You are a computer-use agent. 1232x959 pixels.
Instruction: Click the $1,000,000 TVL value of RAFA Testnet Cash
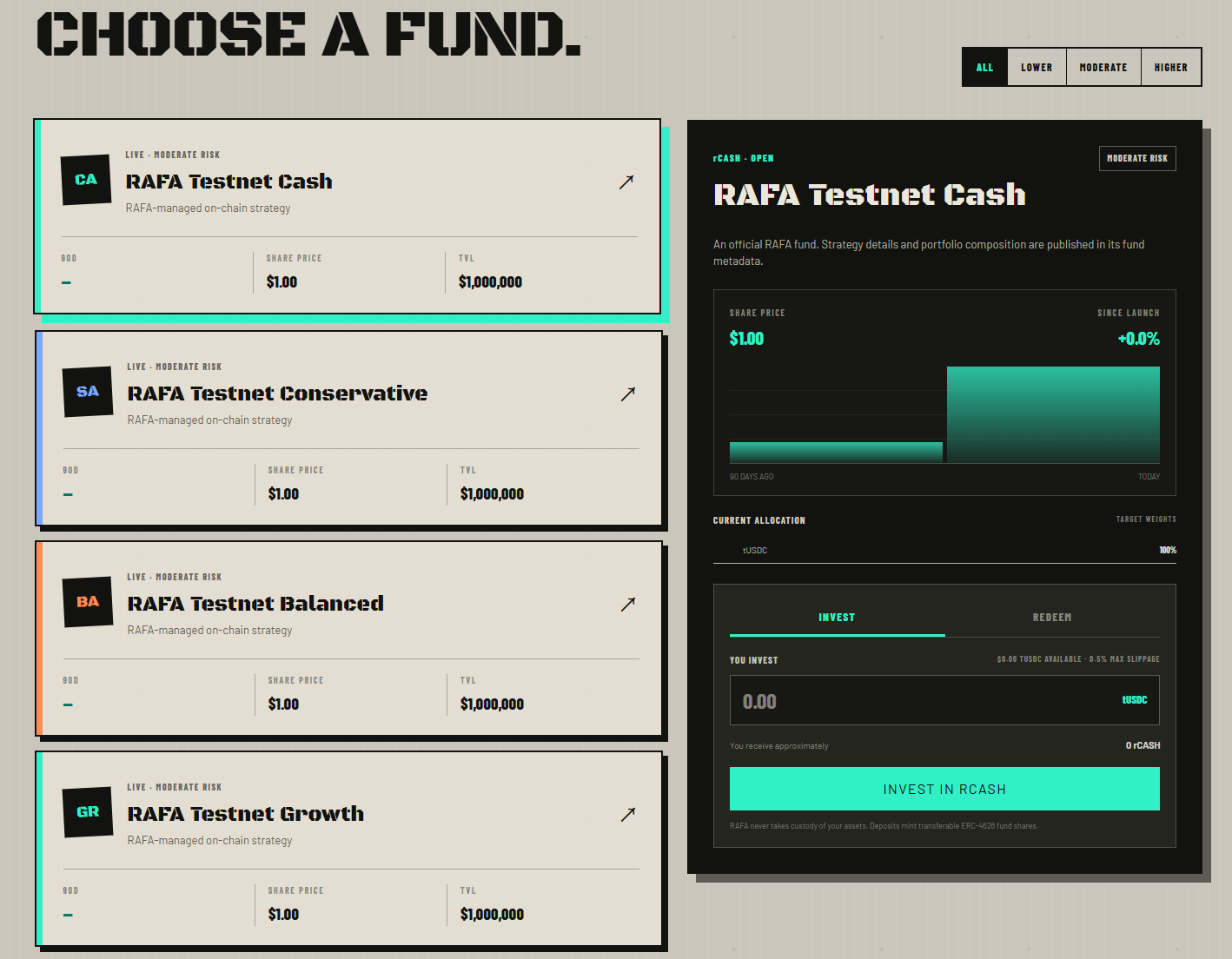490,282
